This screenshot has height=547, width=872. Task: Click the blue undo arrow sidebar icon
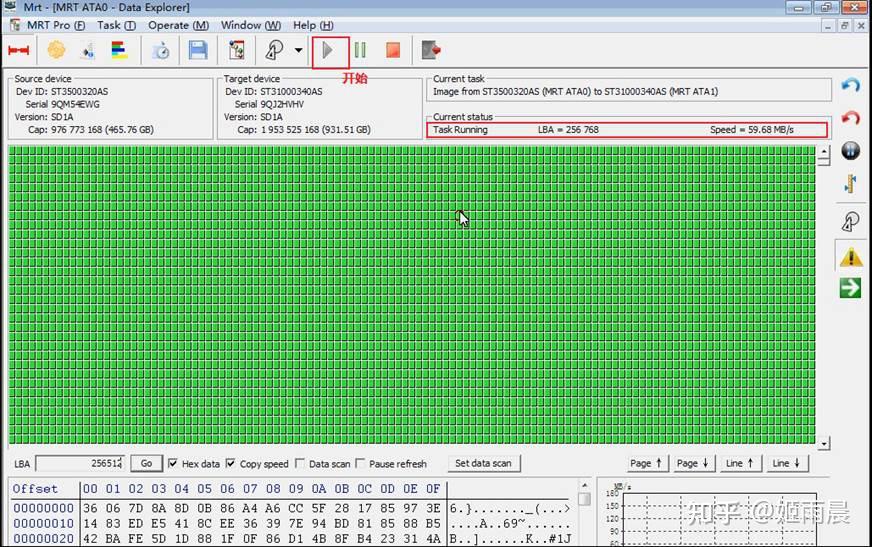tap(851, 85)
